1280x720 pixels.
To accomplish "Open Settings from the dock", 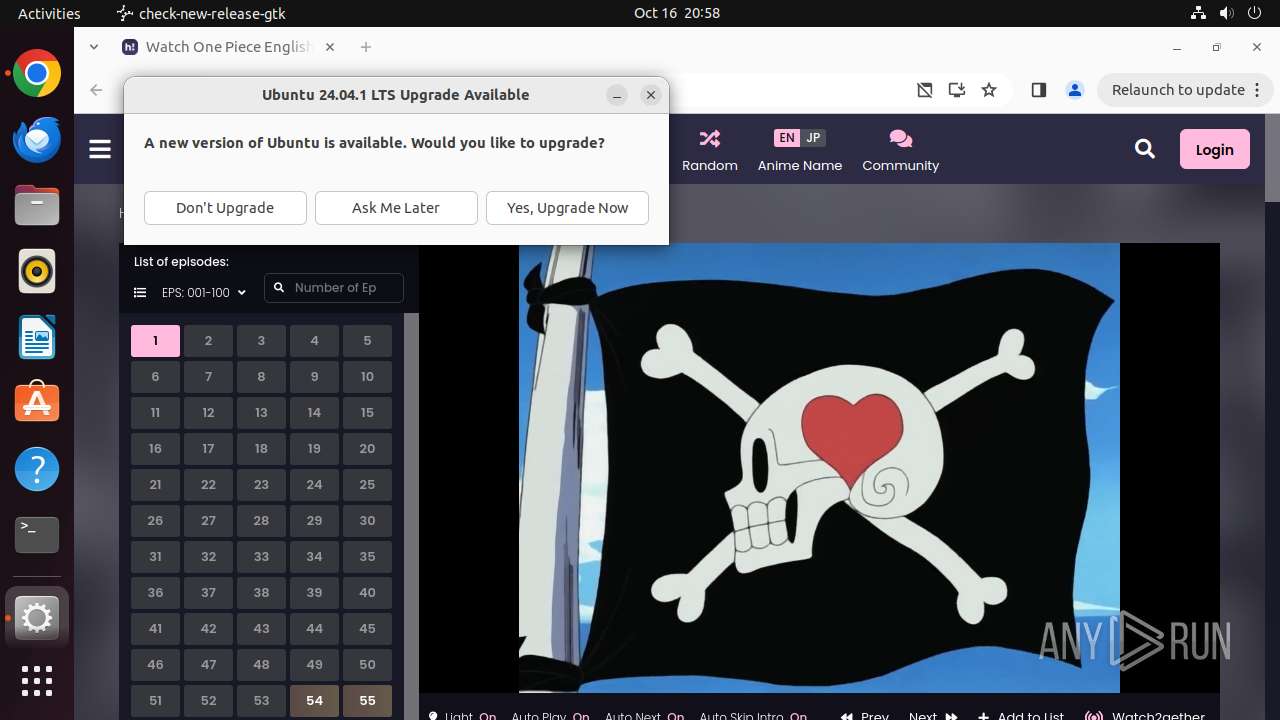I will (37, 618).
